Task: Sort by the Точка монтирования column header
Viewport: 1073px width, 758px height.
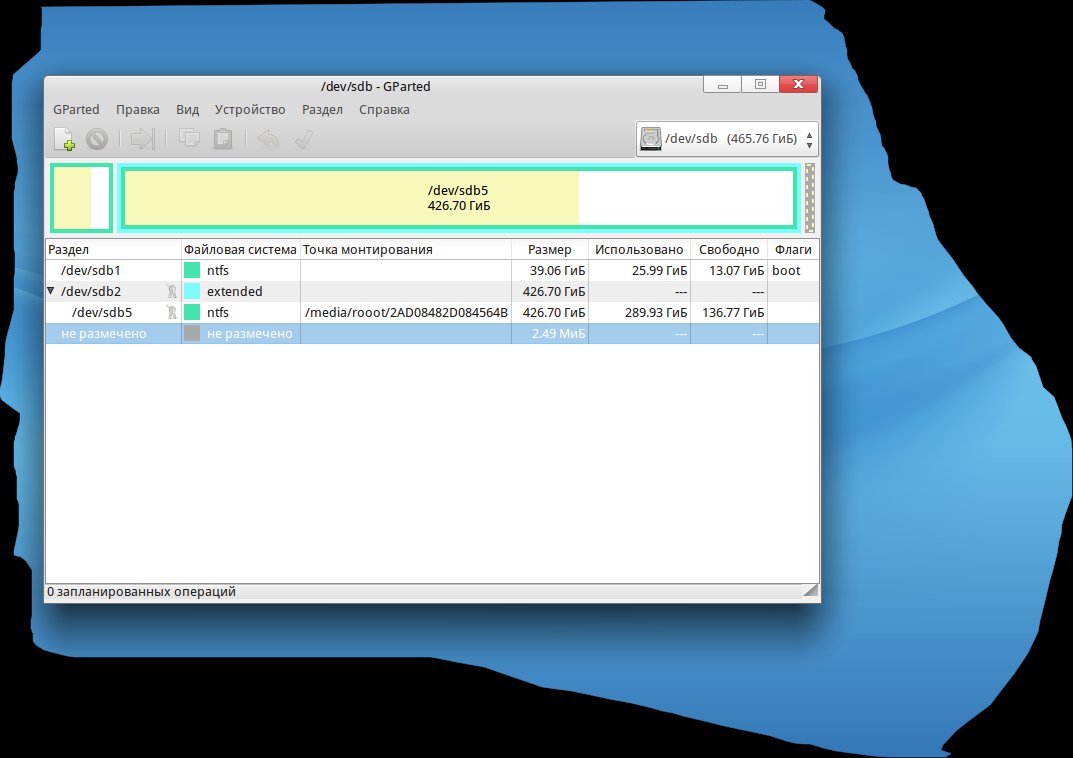Action: point(406,250)
